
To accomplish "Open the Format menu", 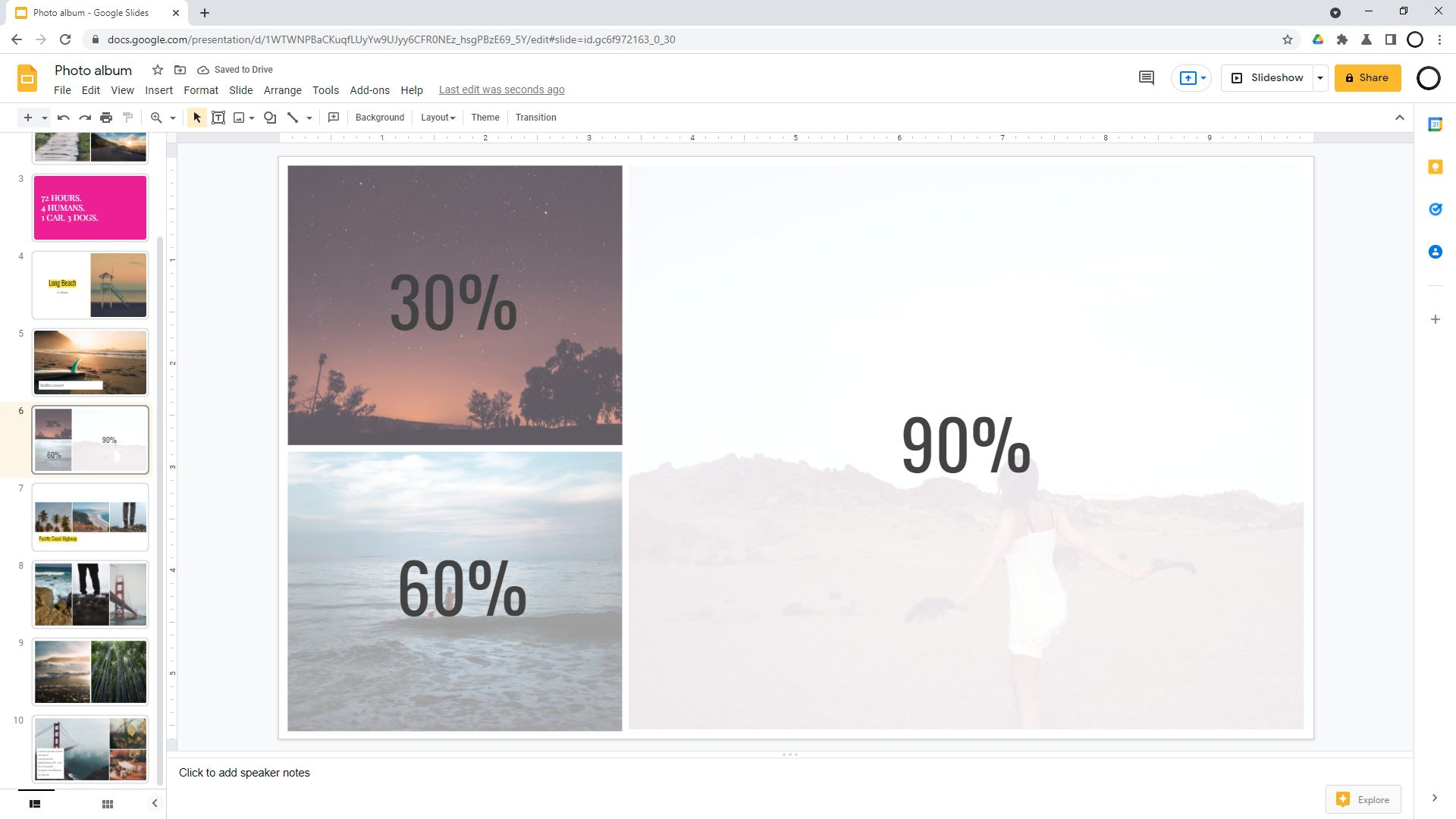I will tap(199, 90).
